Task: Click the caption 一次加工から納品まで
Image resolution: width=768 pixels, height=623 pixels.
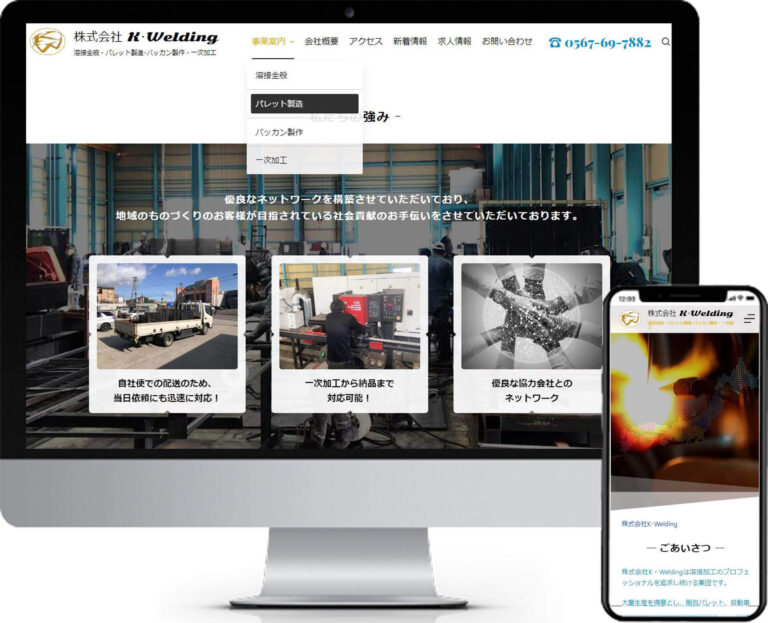Action: [349, 383]
